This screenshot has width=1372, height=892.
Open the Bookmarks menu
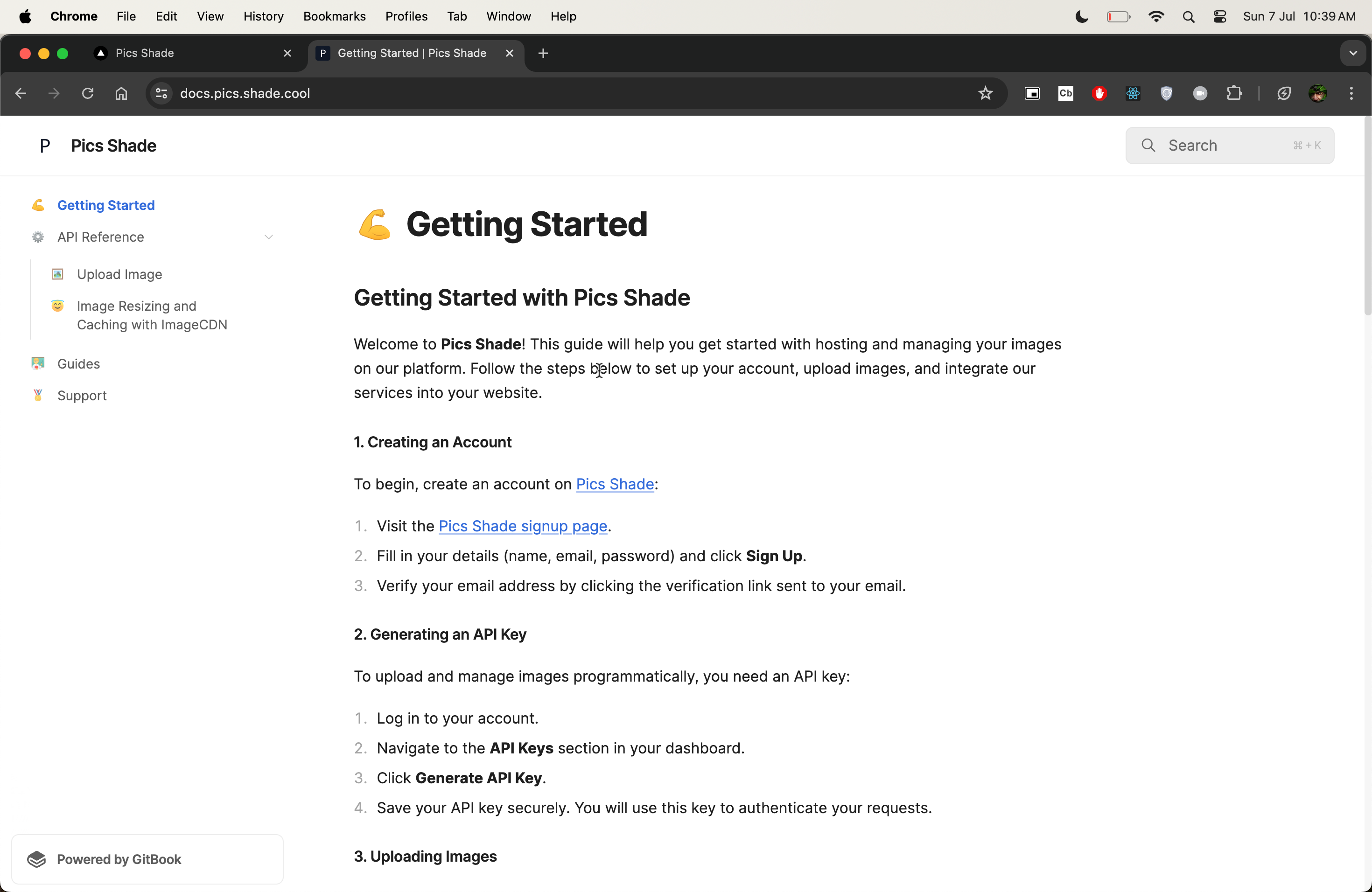(334, 17)
